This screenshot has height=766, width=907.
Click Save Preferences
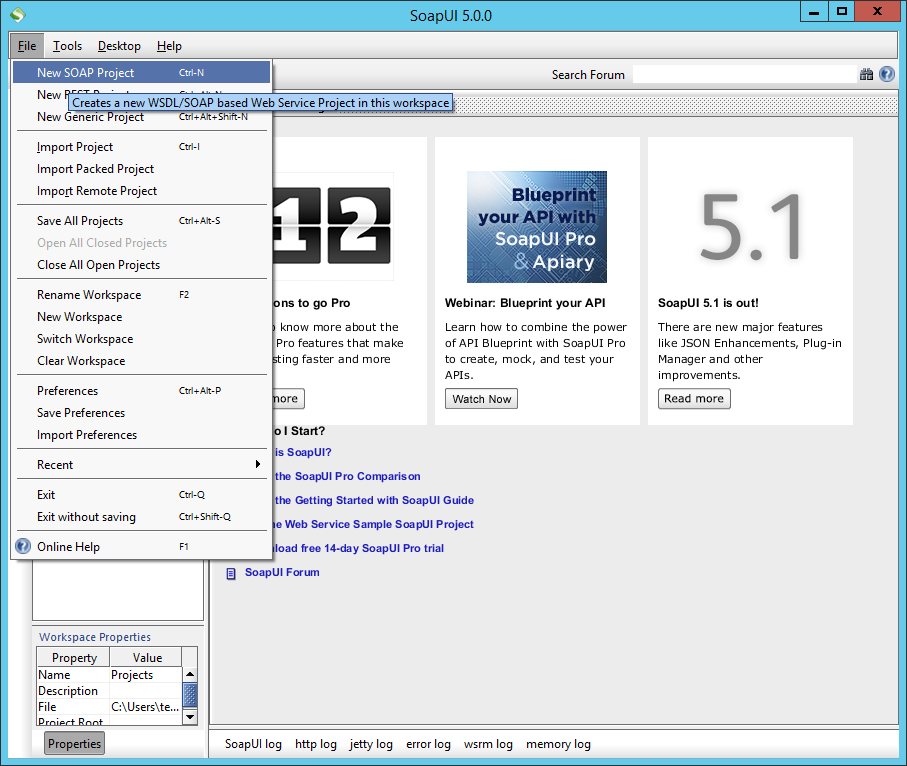pyautogui.click(x=141, y=413)
